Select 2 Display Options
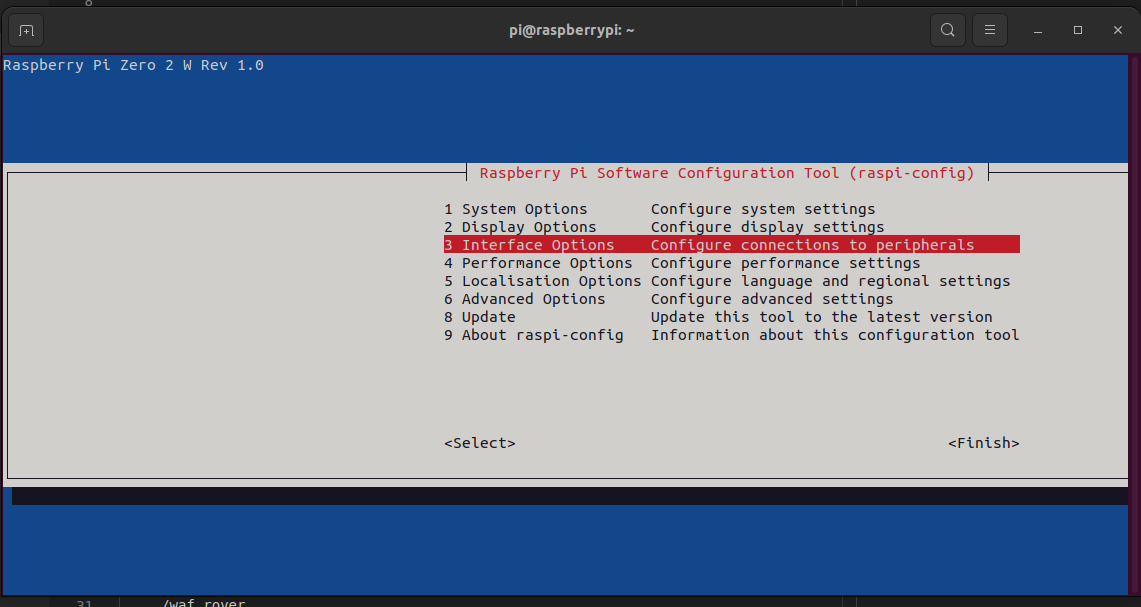This screenshot has width=1141, height=607. click(x=520, y=227)
